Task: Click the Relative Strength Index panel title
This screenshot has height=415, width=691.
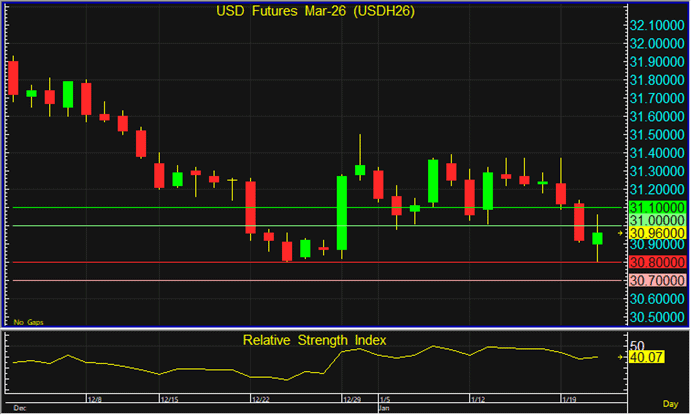Action: tap(315, 341)
